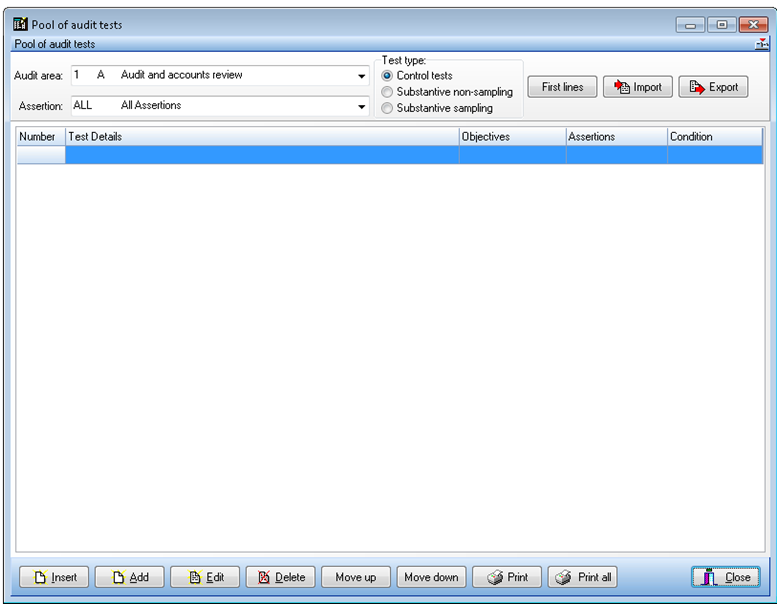
Task: Open the Audit area dropdown
Action: click(361, 76)
